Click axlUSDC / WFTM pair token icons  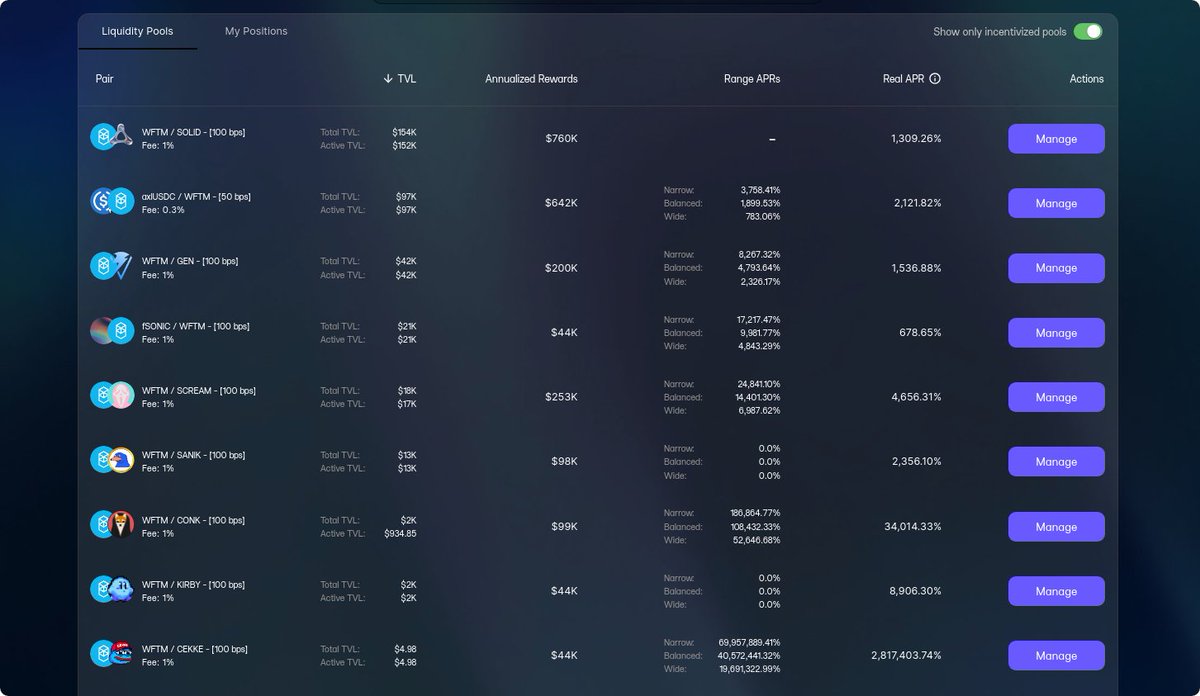pyautogui.click(x=112, y=202)
